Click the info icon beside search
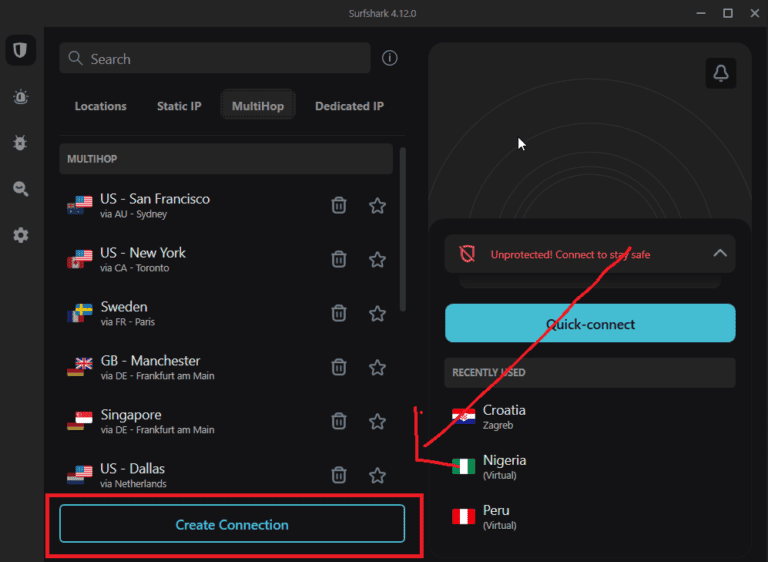The image size is (768, 562). pyautogui.click(x=390, y=58)
